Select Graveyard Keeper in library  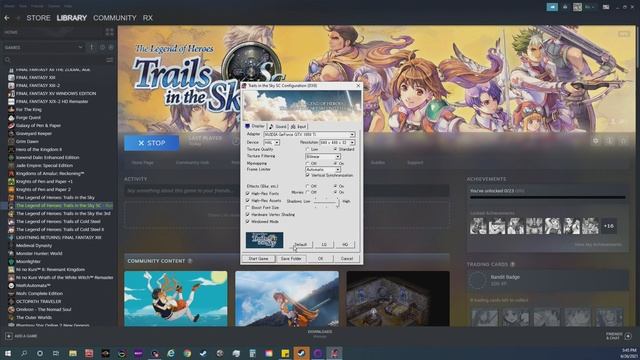[x=33, y=133]
